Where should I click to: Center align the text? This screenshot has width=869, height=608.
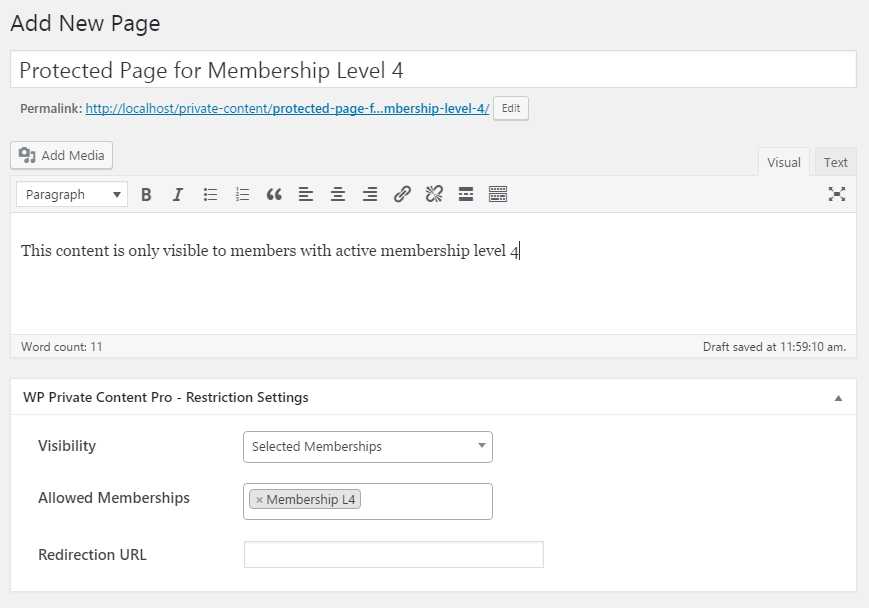pyautogui.click(x=338, y=195)
